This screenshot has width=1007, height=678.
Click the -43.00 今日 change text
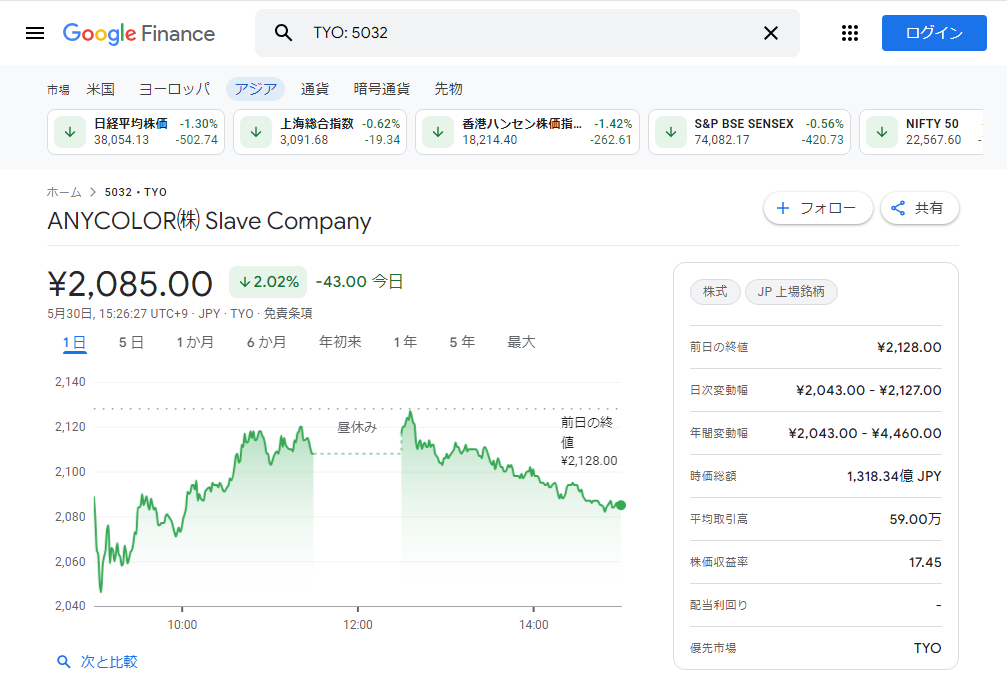359,282
